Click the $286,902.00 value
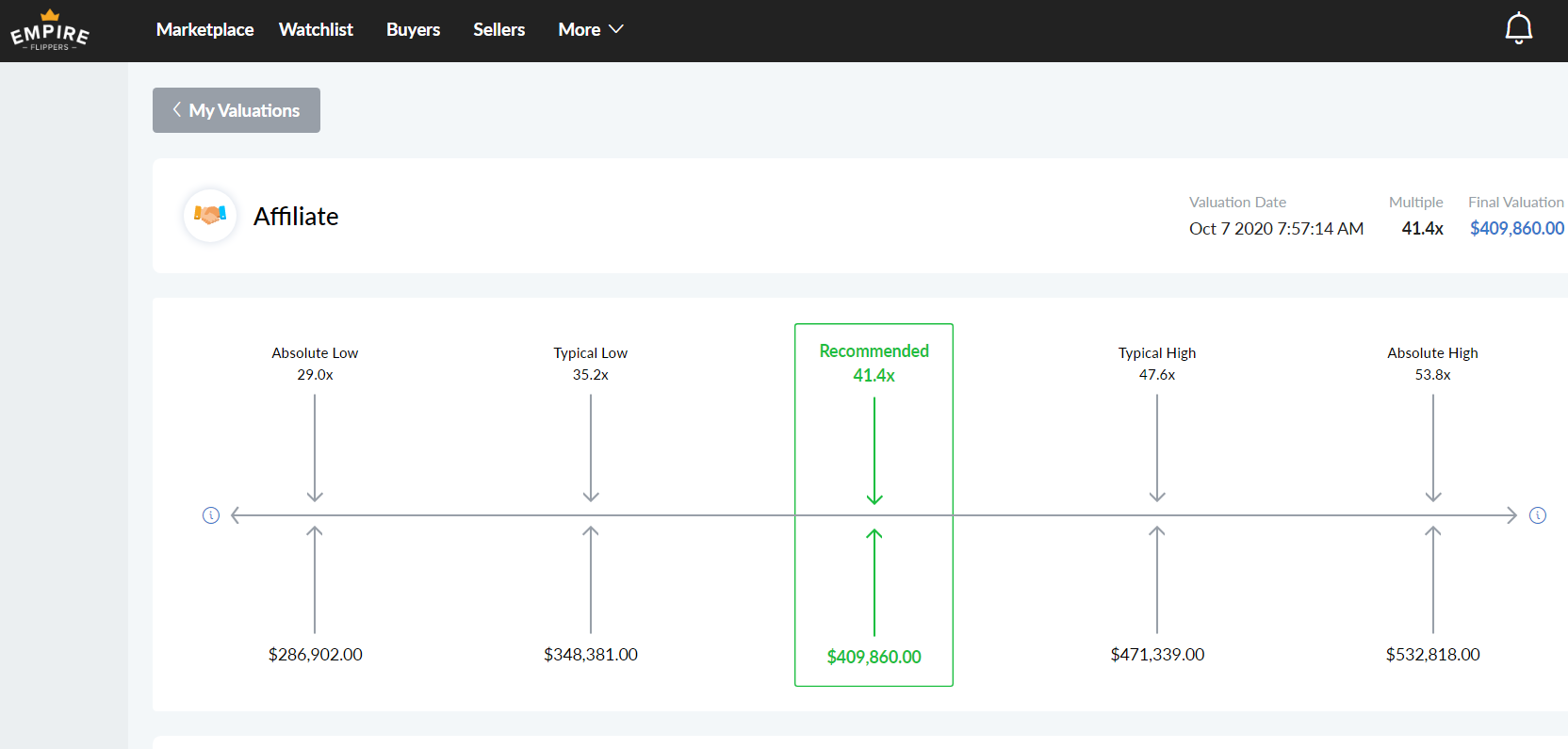This screenshot has height=749, width=1568. click(x=315, y=654)
